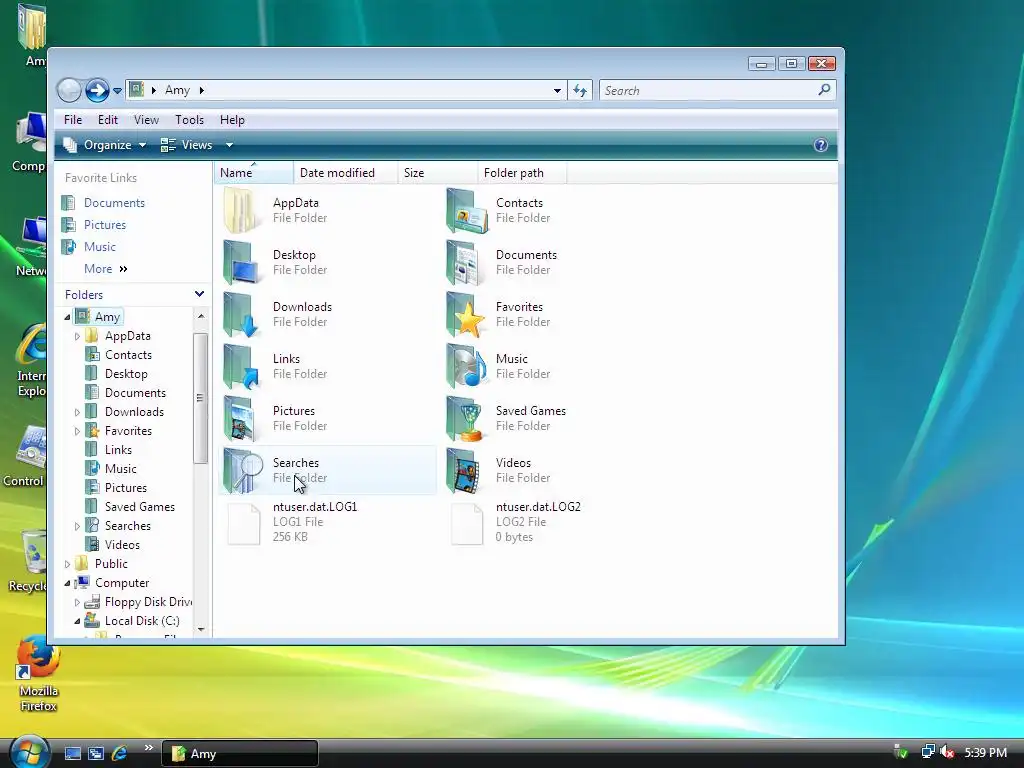Select the Pictures folder icon in file list
Image resolution: width=1024 pixels, height=768 pixels.
(239, 419)
